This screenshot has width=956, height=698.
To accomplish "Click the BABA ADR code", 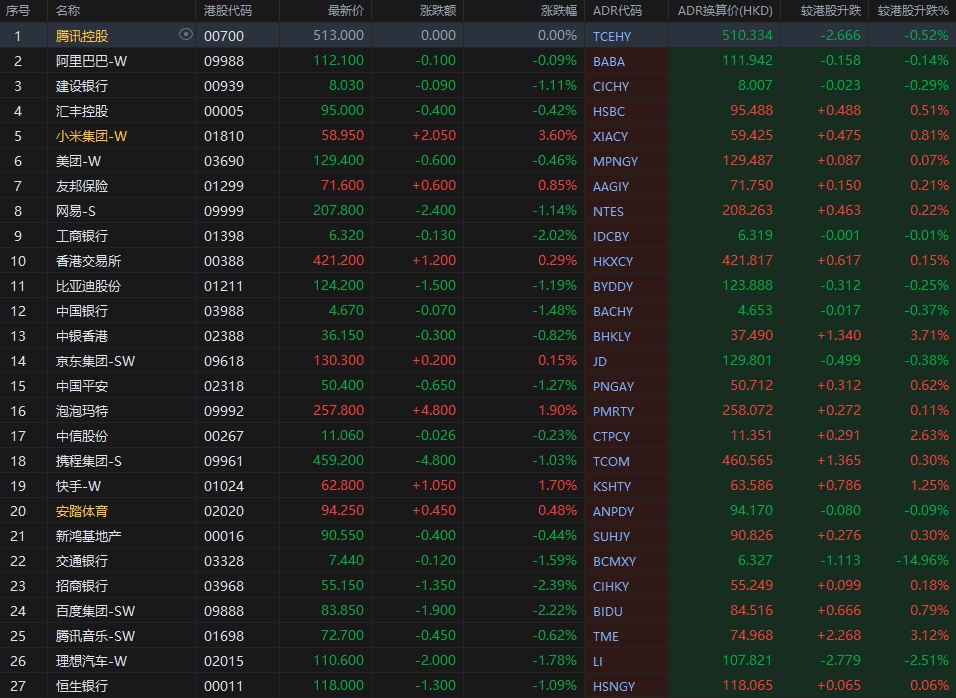I will [x=608, y=61].
